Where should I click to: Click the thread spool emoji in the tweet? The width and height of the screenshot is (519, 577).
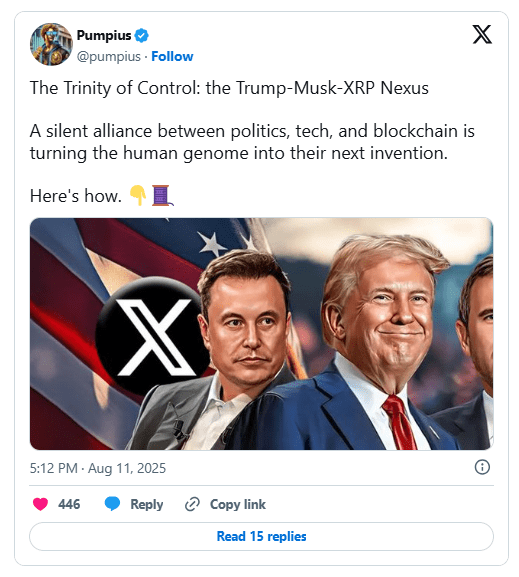162,195
